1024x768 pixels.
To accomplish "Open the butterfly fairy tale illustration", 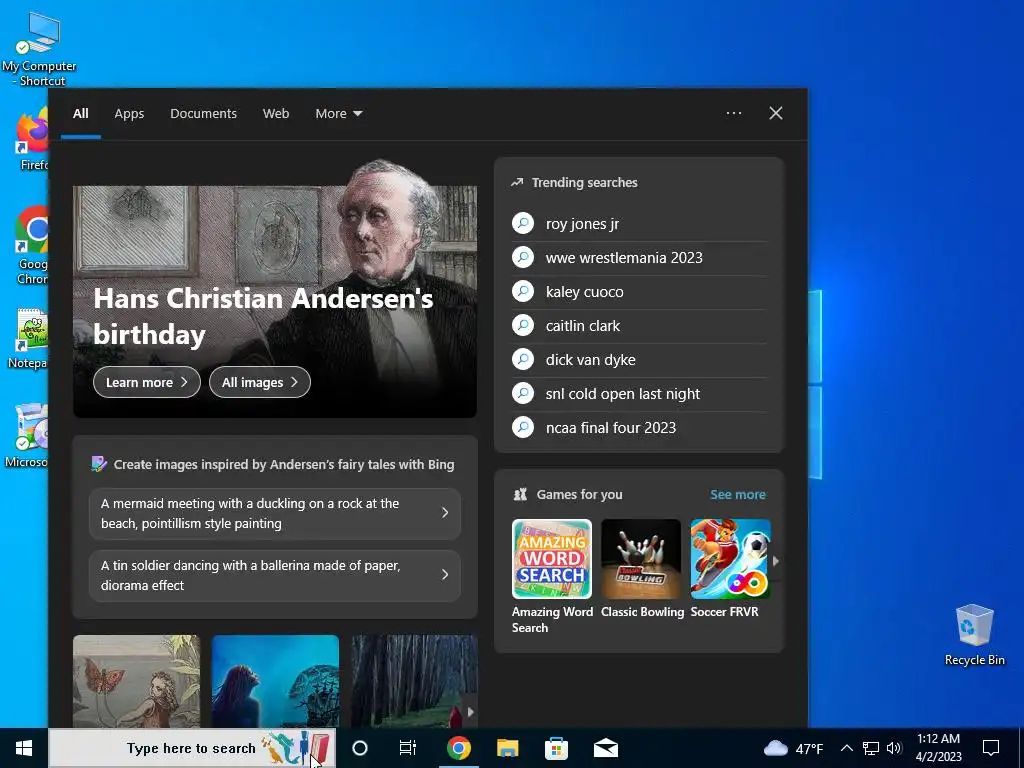I will (x=136, y=680).
